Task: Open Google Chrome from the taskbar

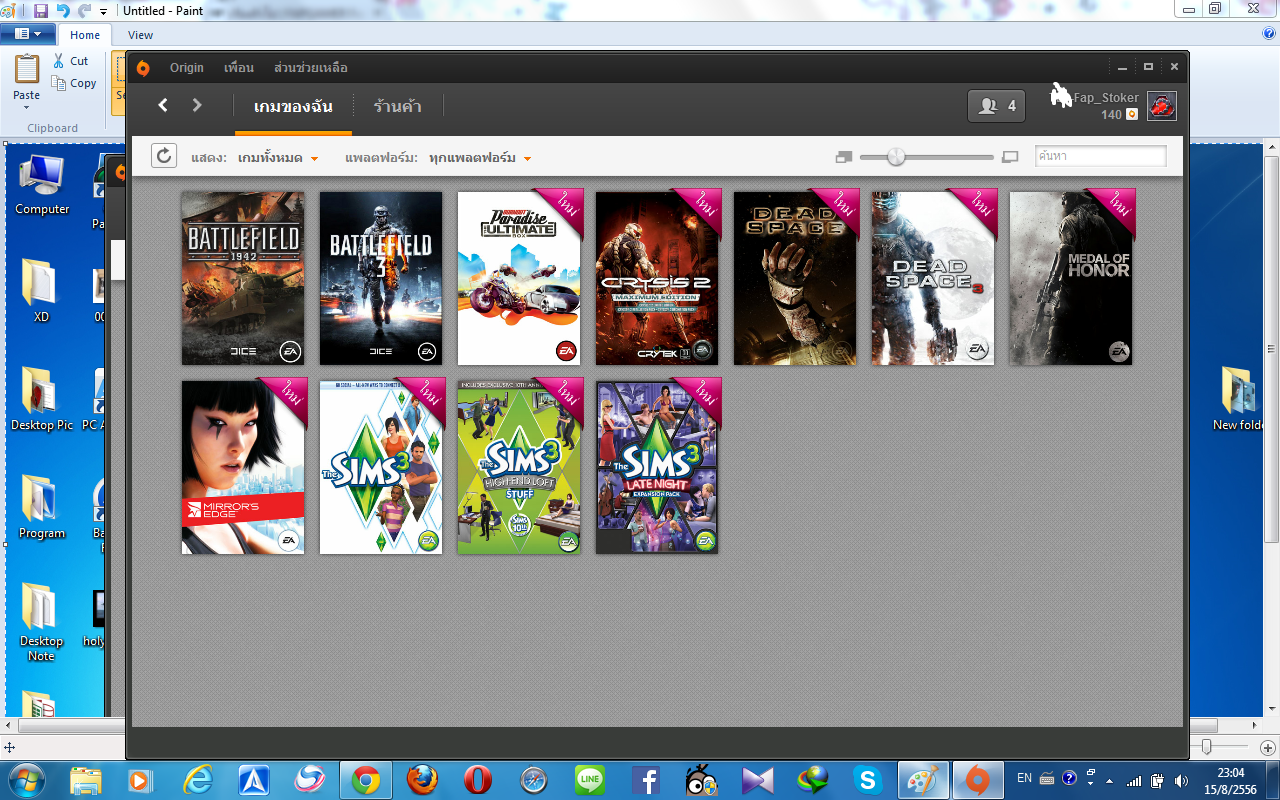Action: (365, 780)
